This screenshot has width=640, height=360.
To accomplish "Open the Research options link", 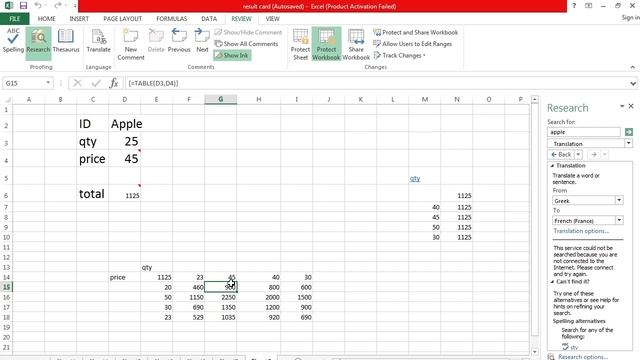I will click(x=582, y=357).
